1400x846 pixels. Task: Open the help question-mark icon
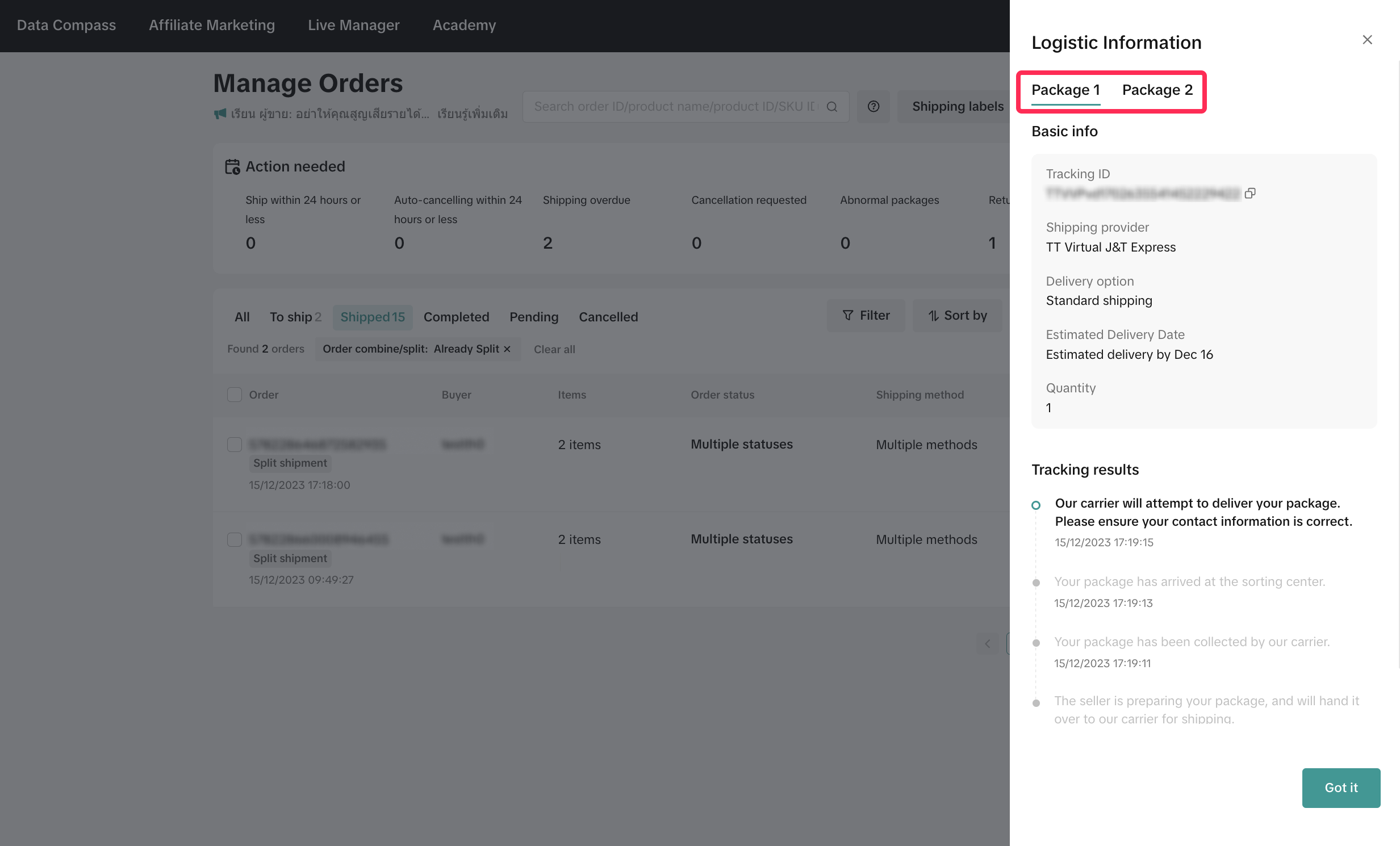(x=874, y=107)
